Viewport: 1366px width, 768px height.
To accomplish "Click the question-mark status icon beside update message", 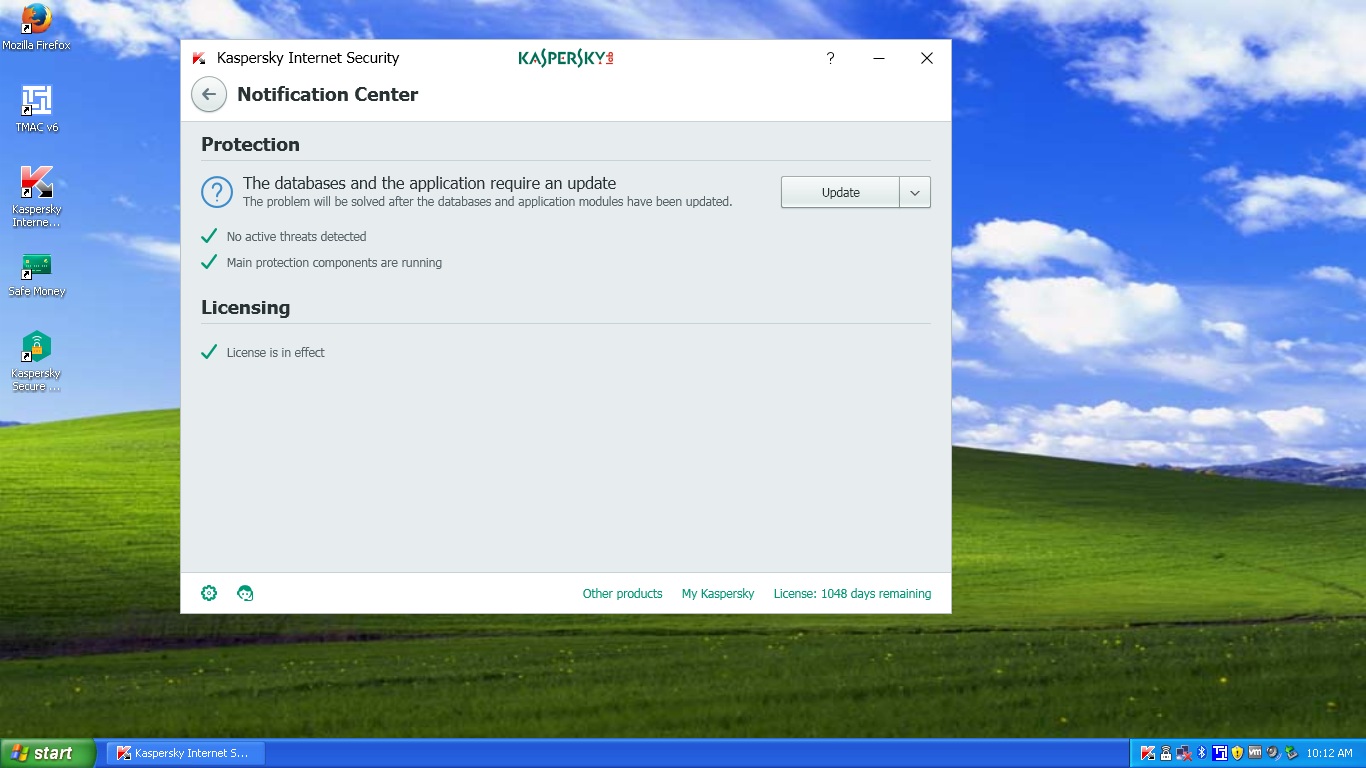I will pos(217,192).
